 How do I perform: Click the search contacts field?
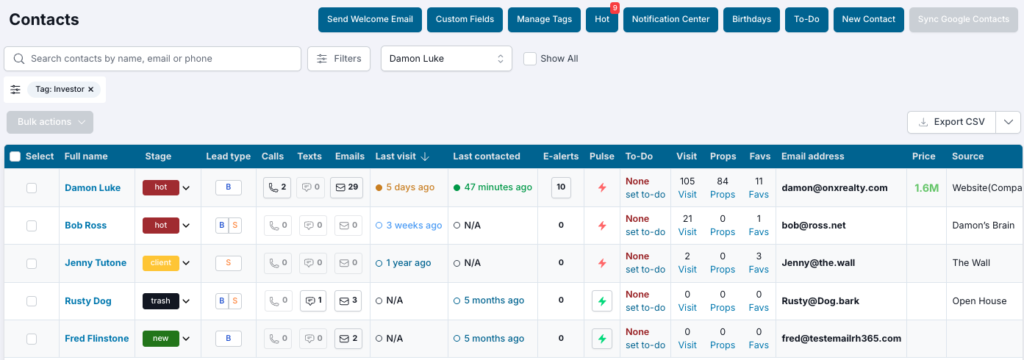pyautogui.click(x=153, y=58)
